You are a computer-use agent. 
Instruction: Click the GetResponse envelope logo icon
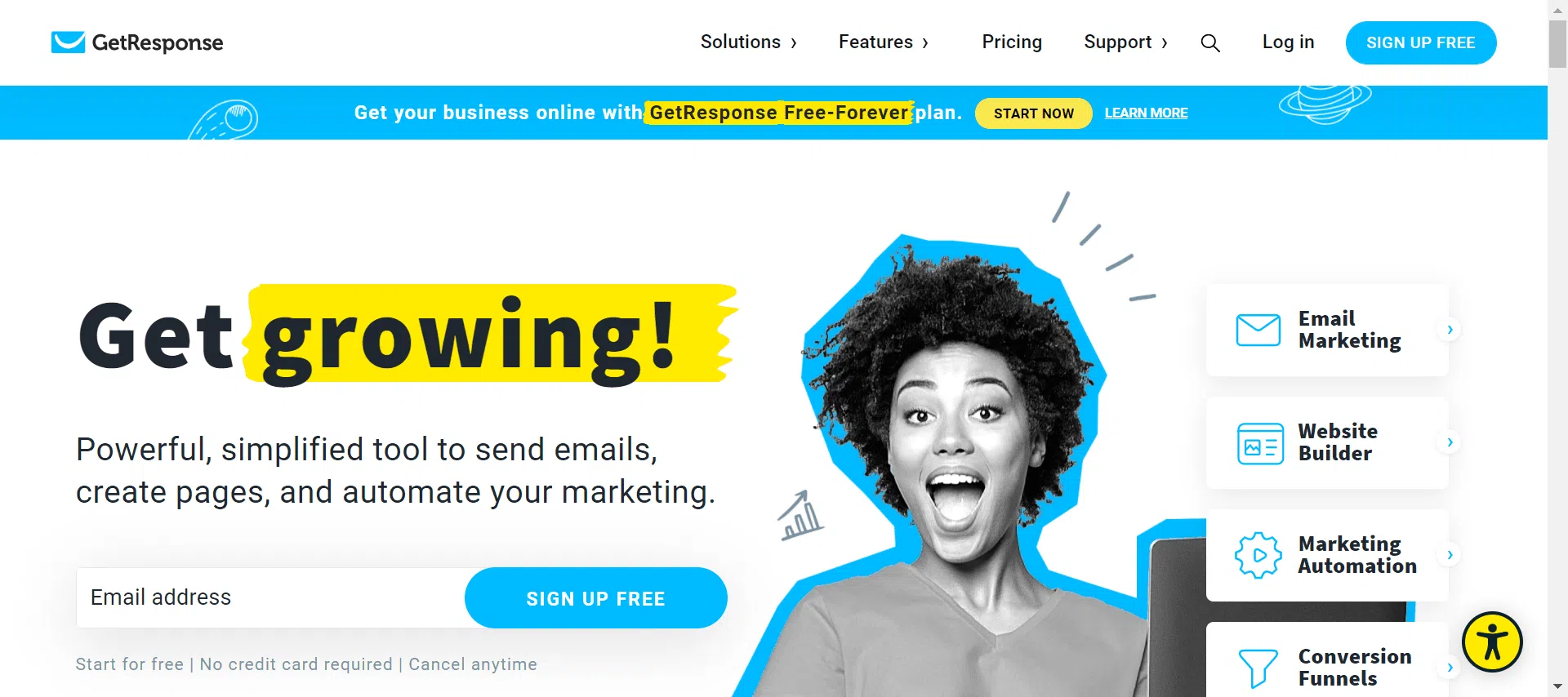click(68, 42)
